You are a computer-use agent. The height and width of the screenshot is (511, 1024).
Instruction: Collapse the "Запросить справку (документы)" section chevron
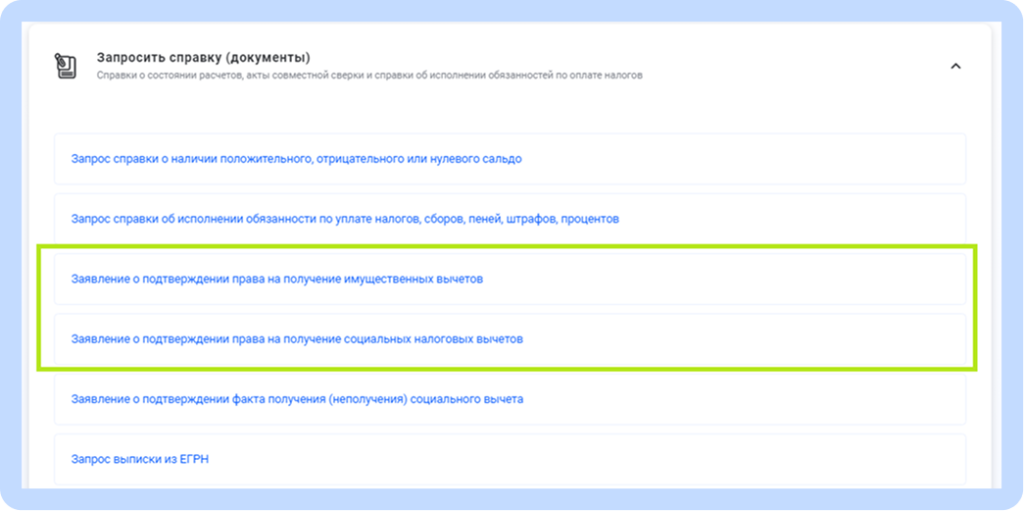[x=955, y=66]
